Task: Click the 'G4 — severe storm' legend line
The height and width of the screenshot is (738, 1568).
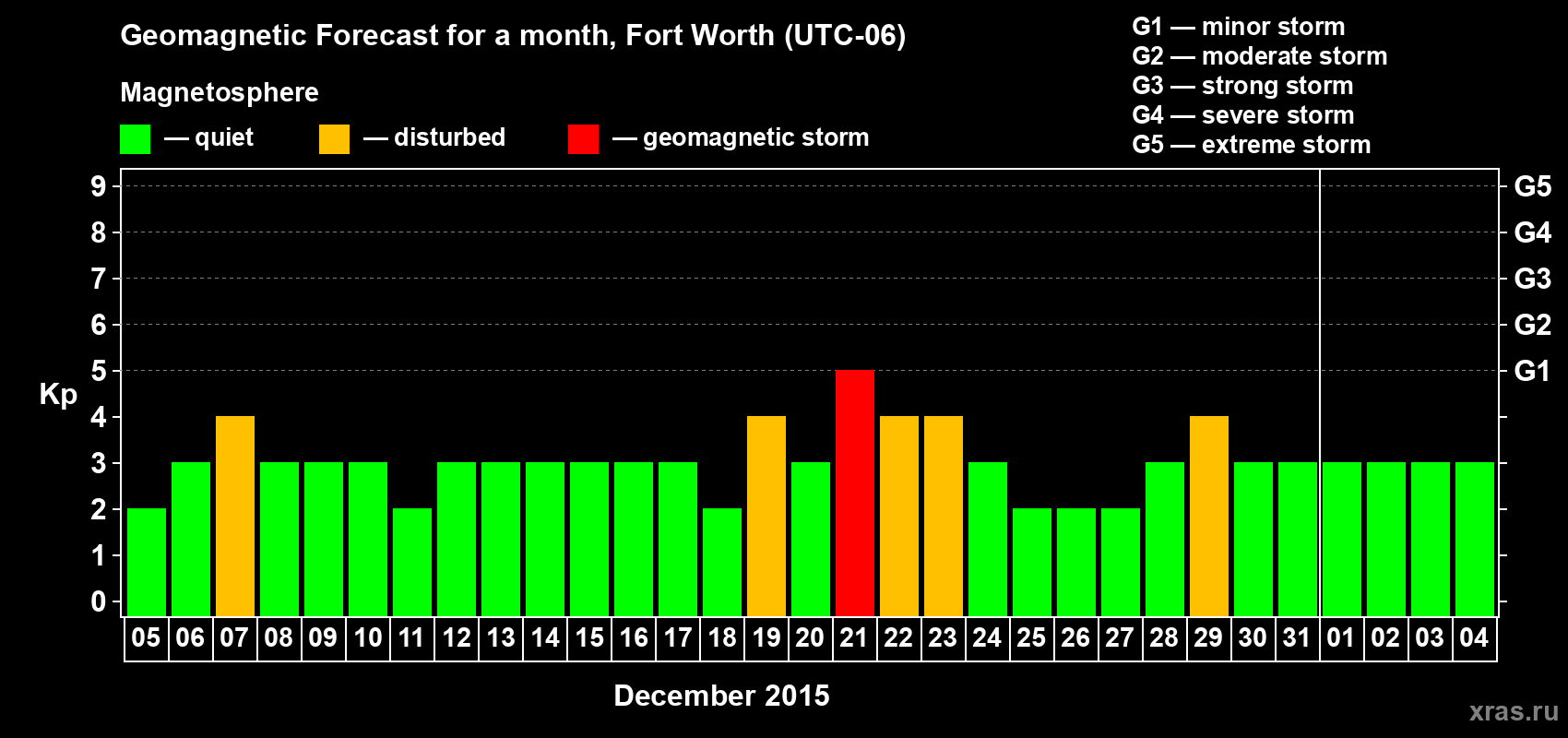Action: tap(1243, 115)
